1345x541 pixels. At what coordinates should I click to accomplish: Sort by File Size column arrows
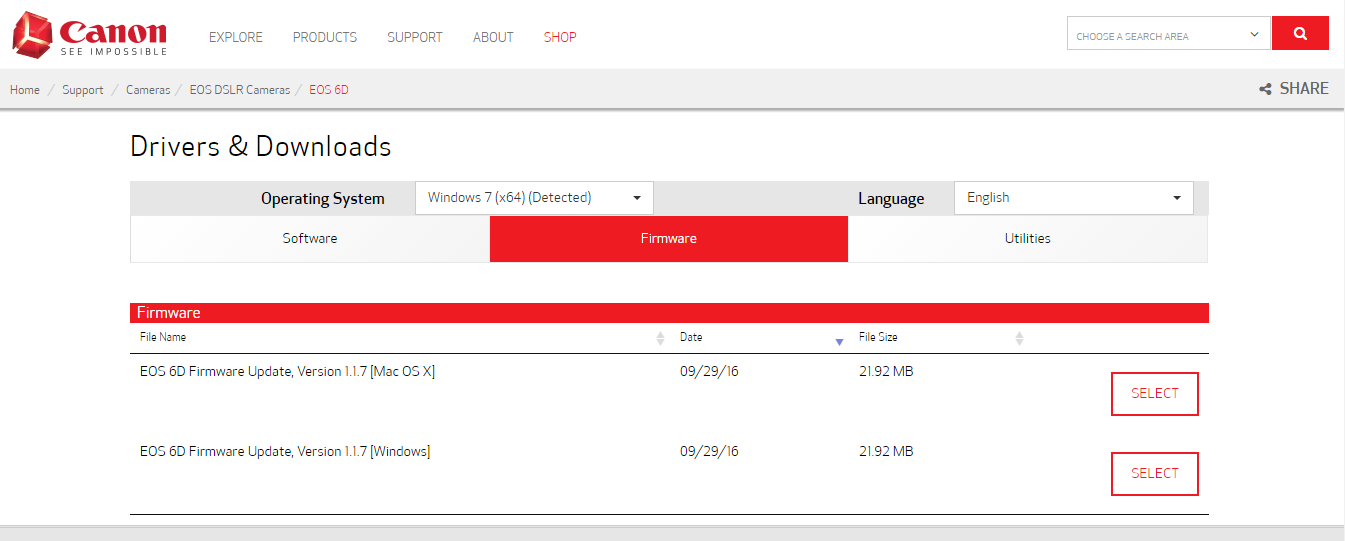pyautogui.click(x=1019, y=339)
